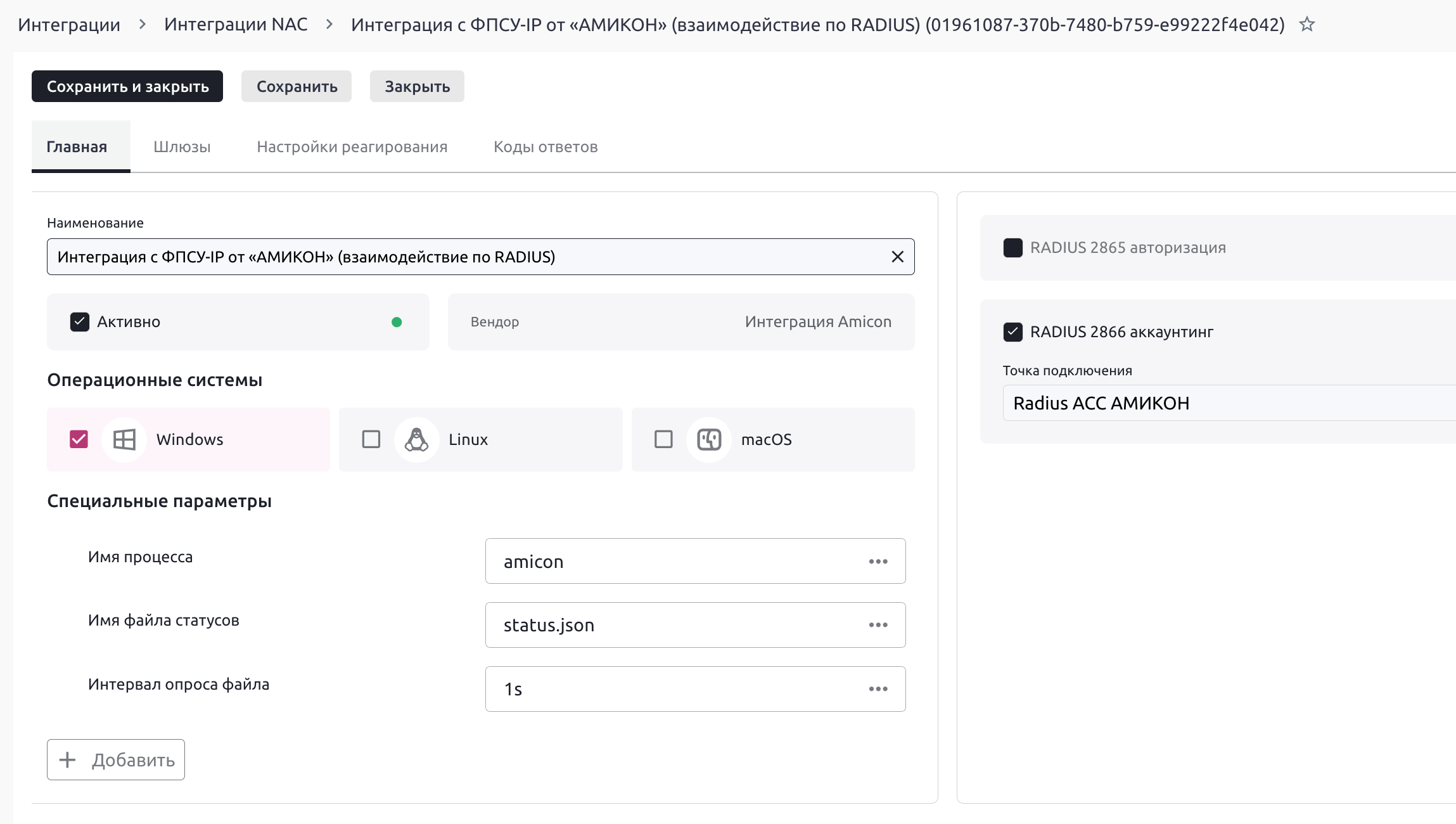This screenshot has width=1456, height=824.
Task: Click the Linux penguin icon
Action: click(416, 439)
